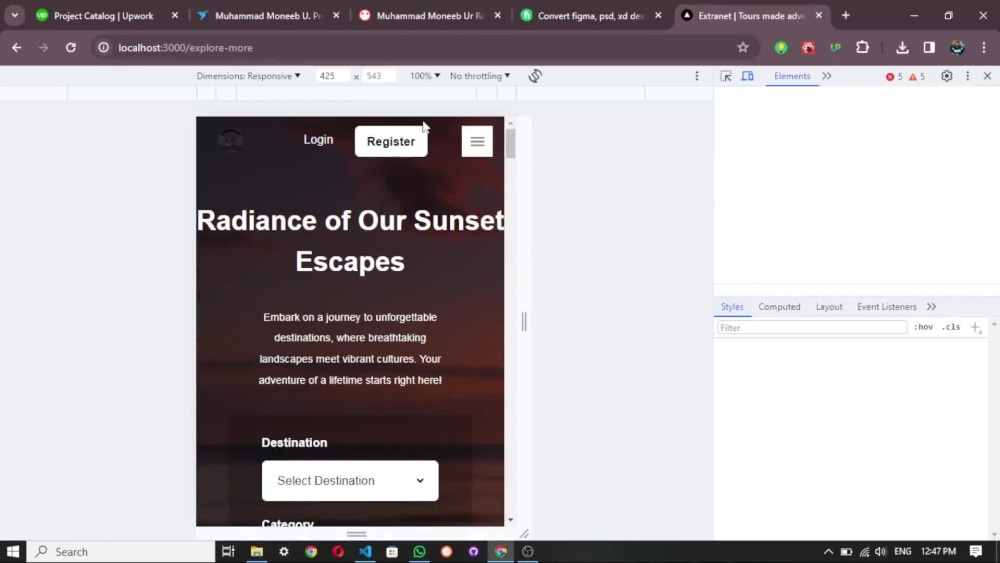
Task: Click the rotate device icon
Action: 535,76
